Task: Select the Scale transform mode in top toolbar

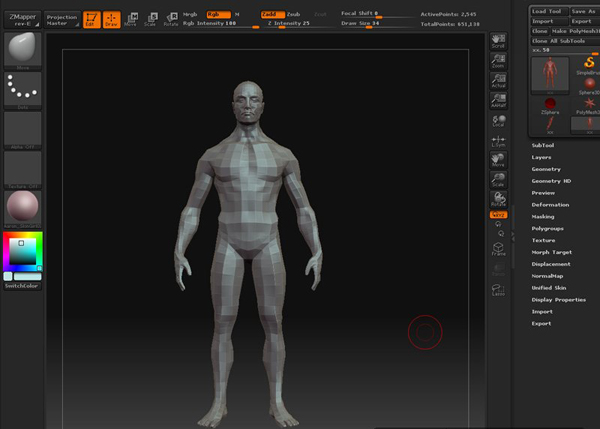Action: [151, 19]
